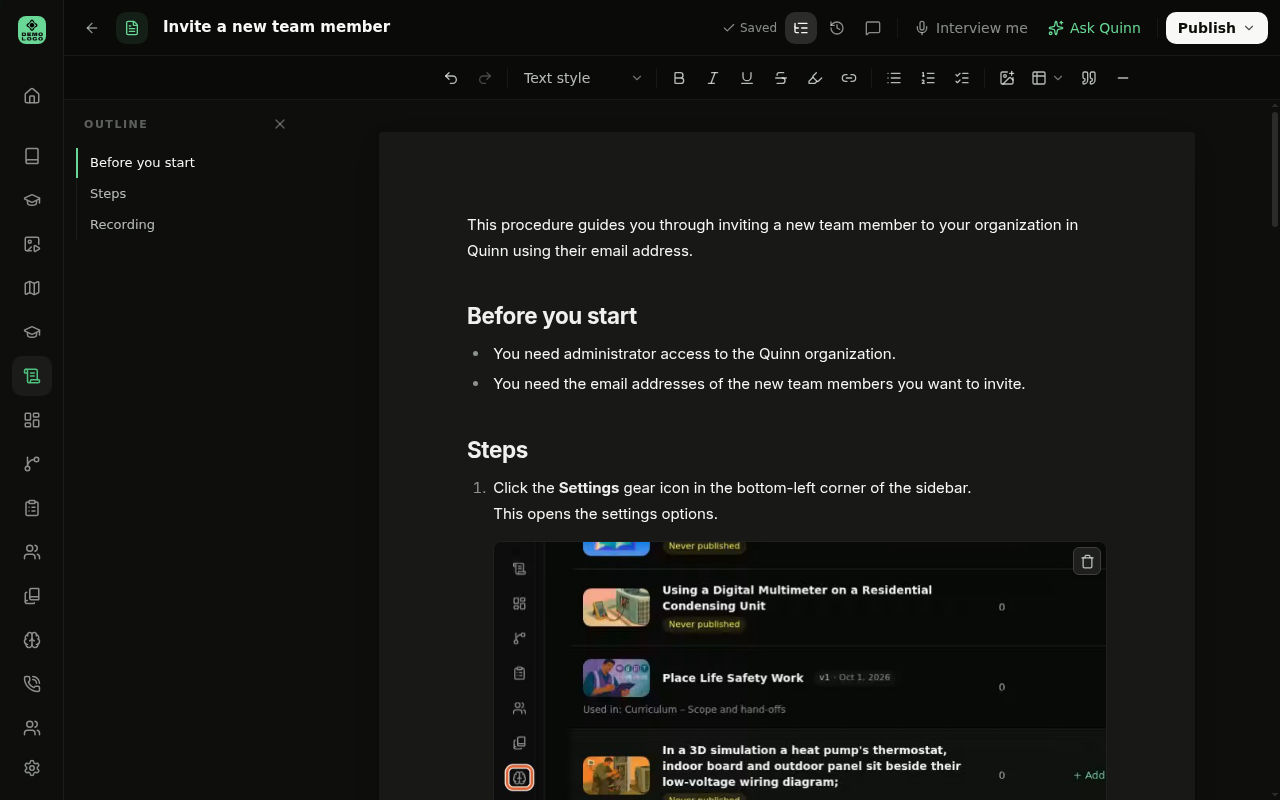Screen dimensions: 1280x800
Task: Open the brain icon in the sidebar
Action: [x=32, y=640]
